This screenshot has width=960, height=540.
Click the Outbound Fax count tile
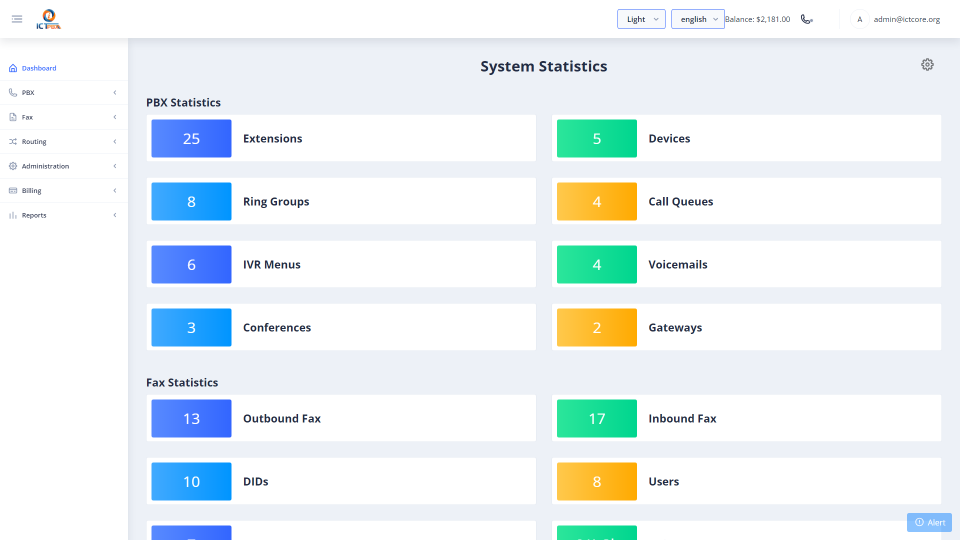pyautogui.click(x=192, y=418)
